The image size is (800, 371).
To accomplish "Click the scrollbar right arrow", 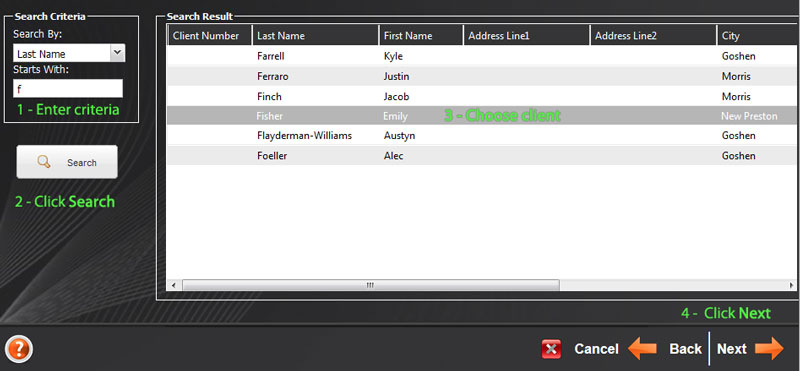I will (791, 285).
